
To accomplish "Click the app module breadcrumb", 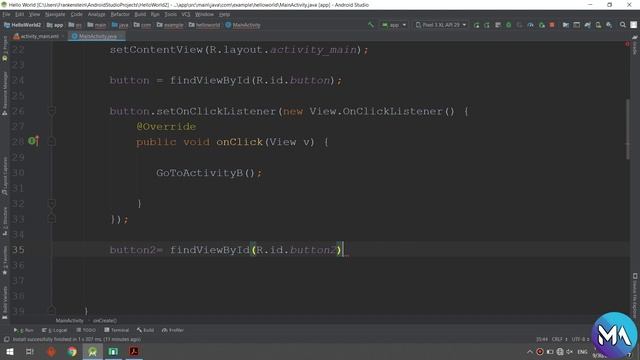I will [x=55, y=25].
